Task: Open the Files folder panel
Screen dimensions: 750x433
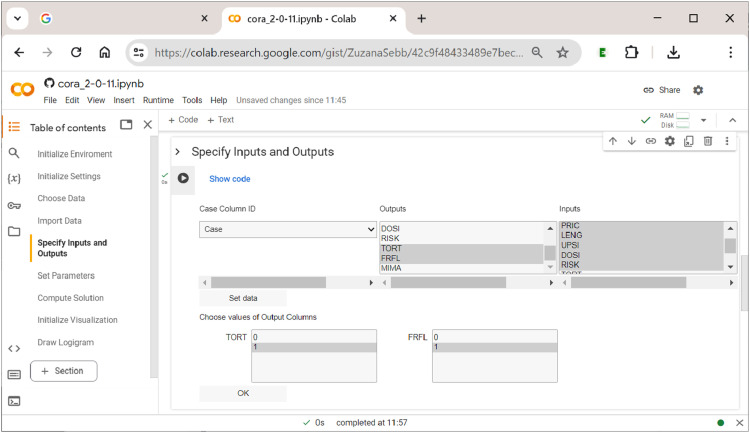Action: click(x=14, y=232)
